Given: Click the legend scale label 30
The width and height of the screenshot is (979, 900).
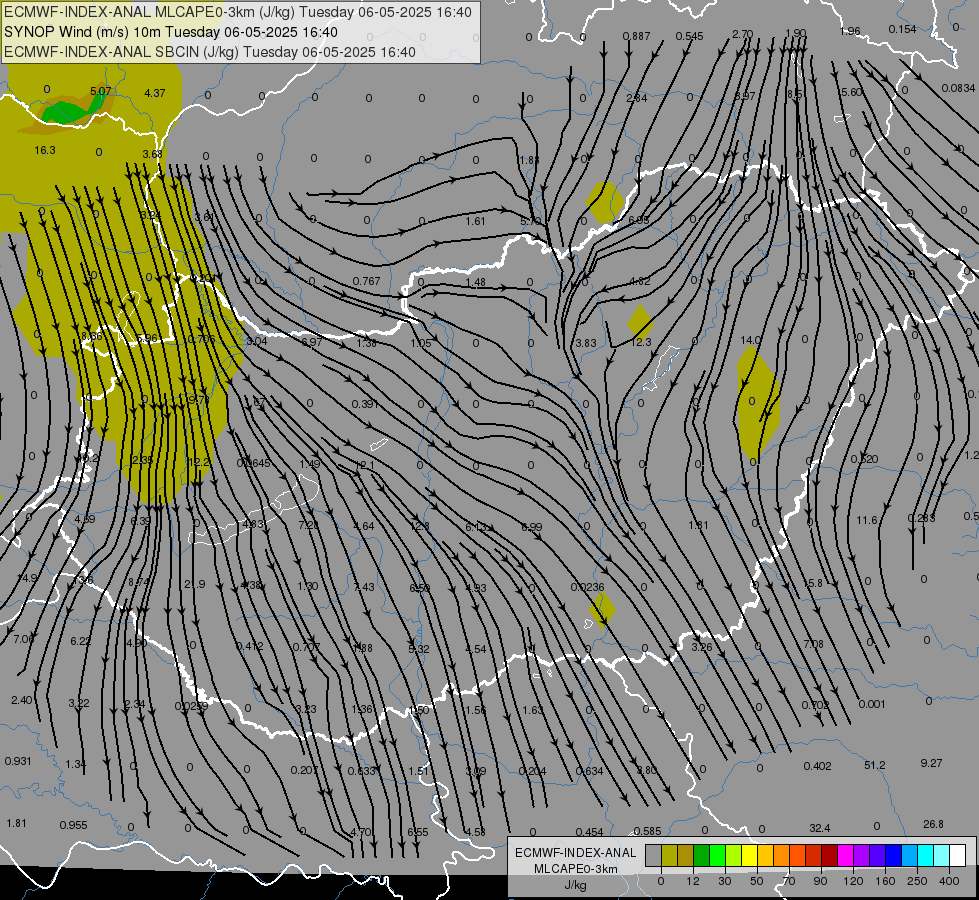Looking at the screenshot, I should click(x=725, y=881).
